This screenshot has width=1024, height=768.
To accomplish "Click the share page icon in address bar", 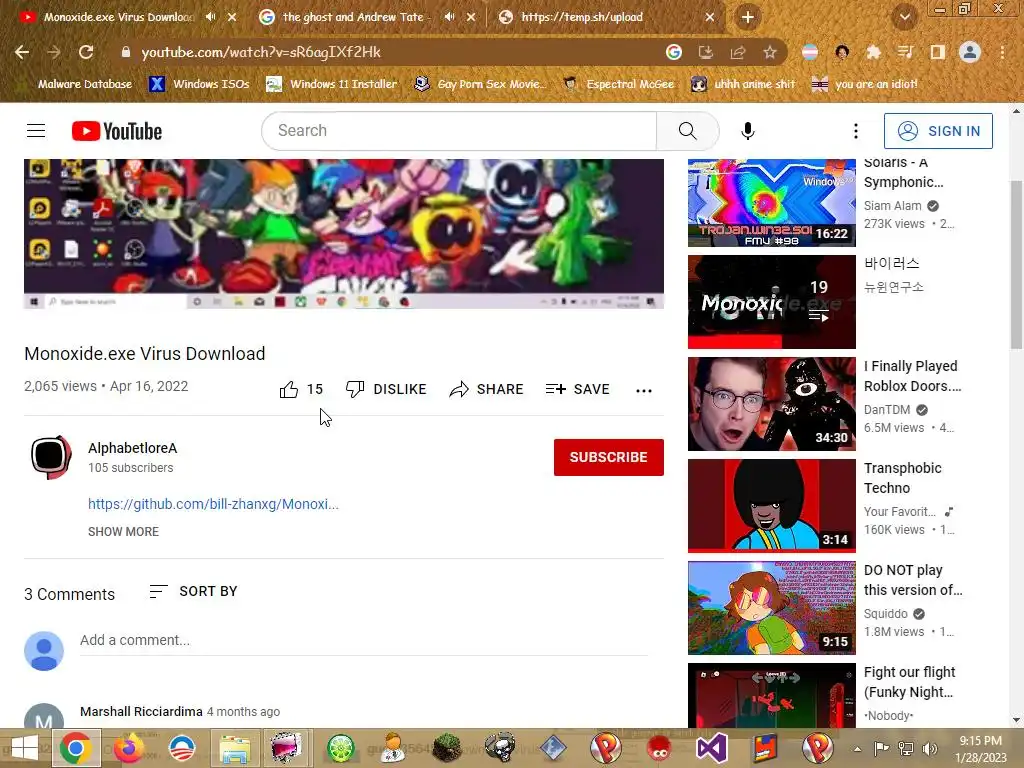I will 738,52.
